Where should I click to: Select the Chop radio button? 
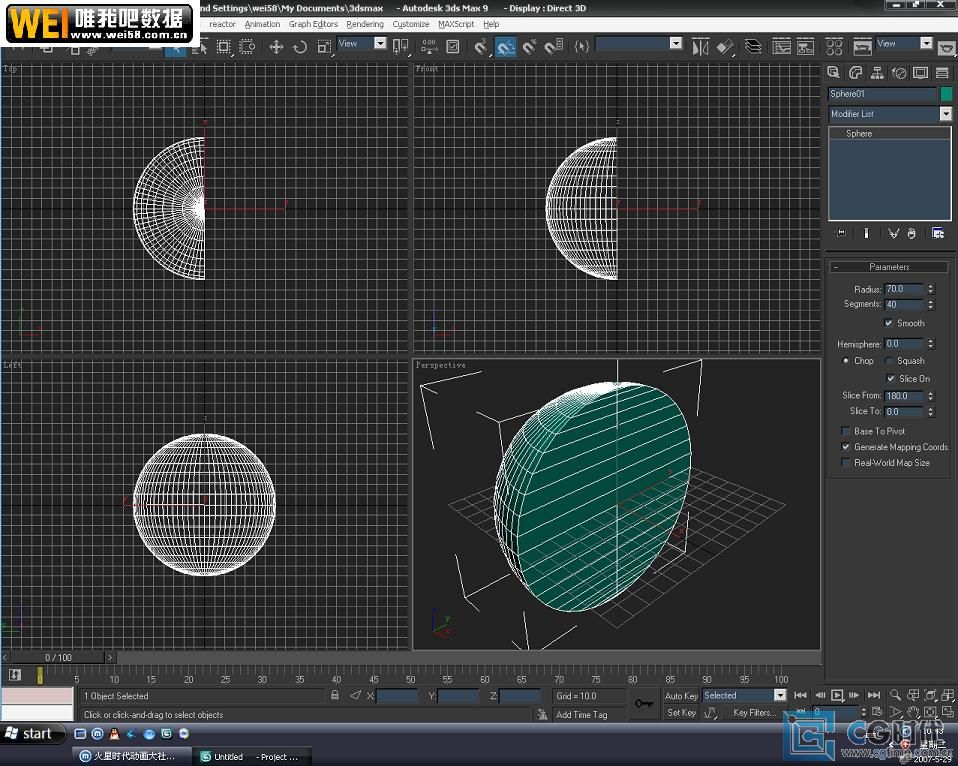846,361
